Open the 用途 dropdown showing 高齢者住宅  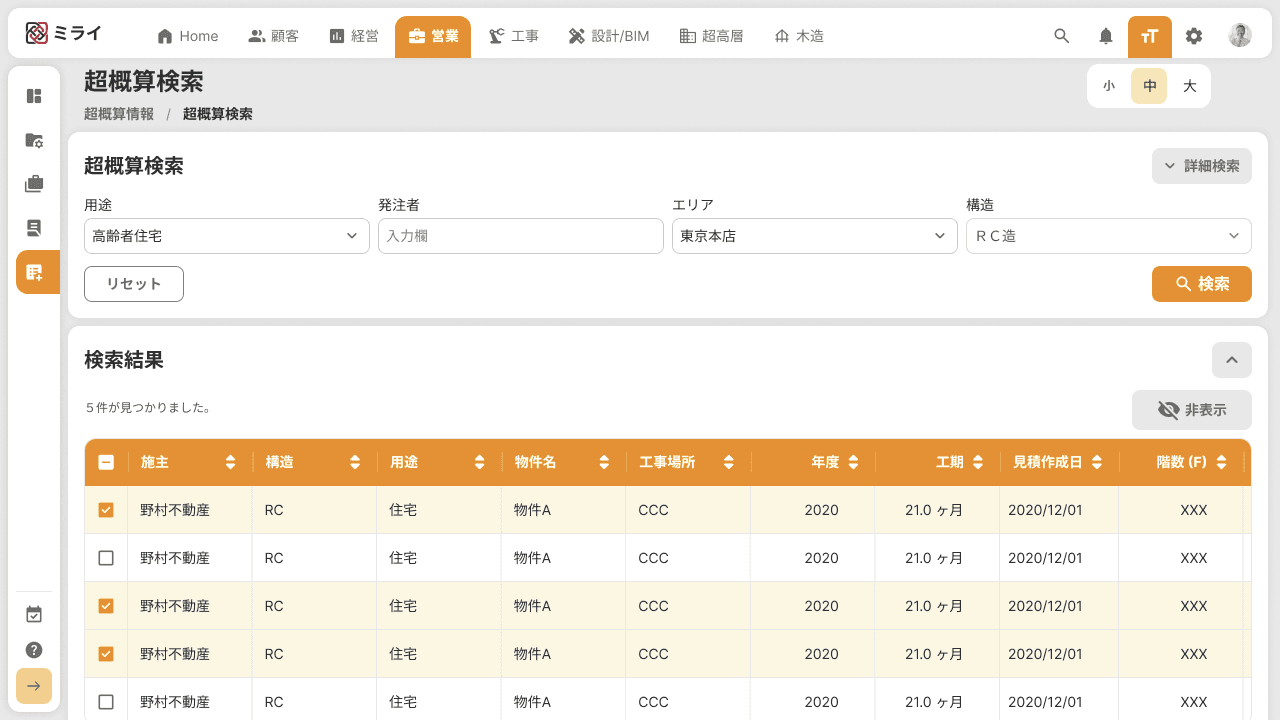coord(227,236)
